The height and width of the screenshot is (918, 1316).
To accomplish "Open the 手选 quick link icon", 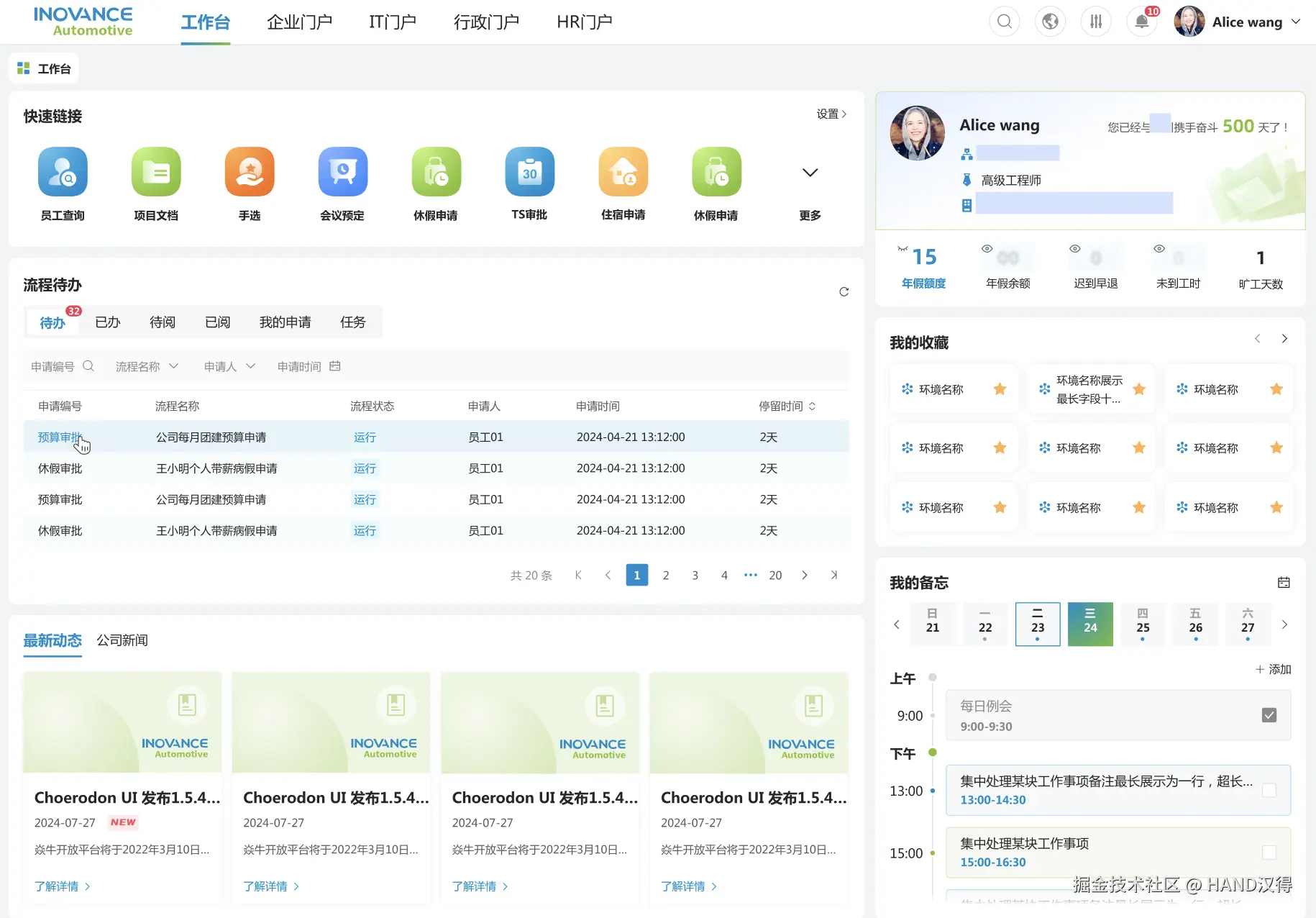I will click(x=250, y=172).
